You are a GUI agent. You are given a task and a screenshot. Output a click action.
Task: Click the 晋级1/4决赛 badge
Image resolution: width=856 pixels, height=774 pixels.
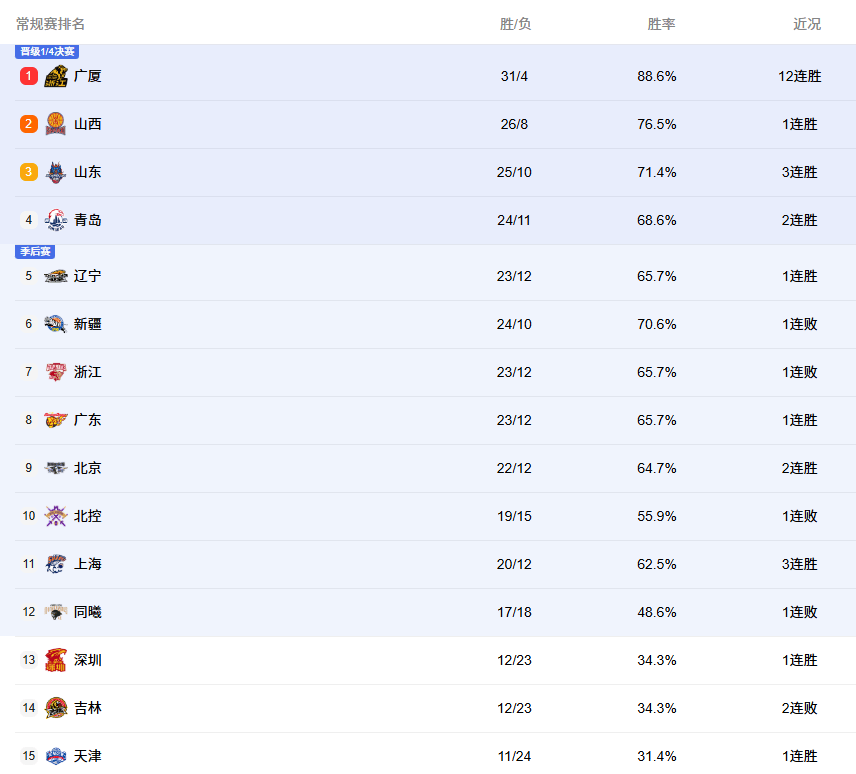click(x=47, y=52)
